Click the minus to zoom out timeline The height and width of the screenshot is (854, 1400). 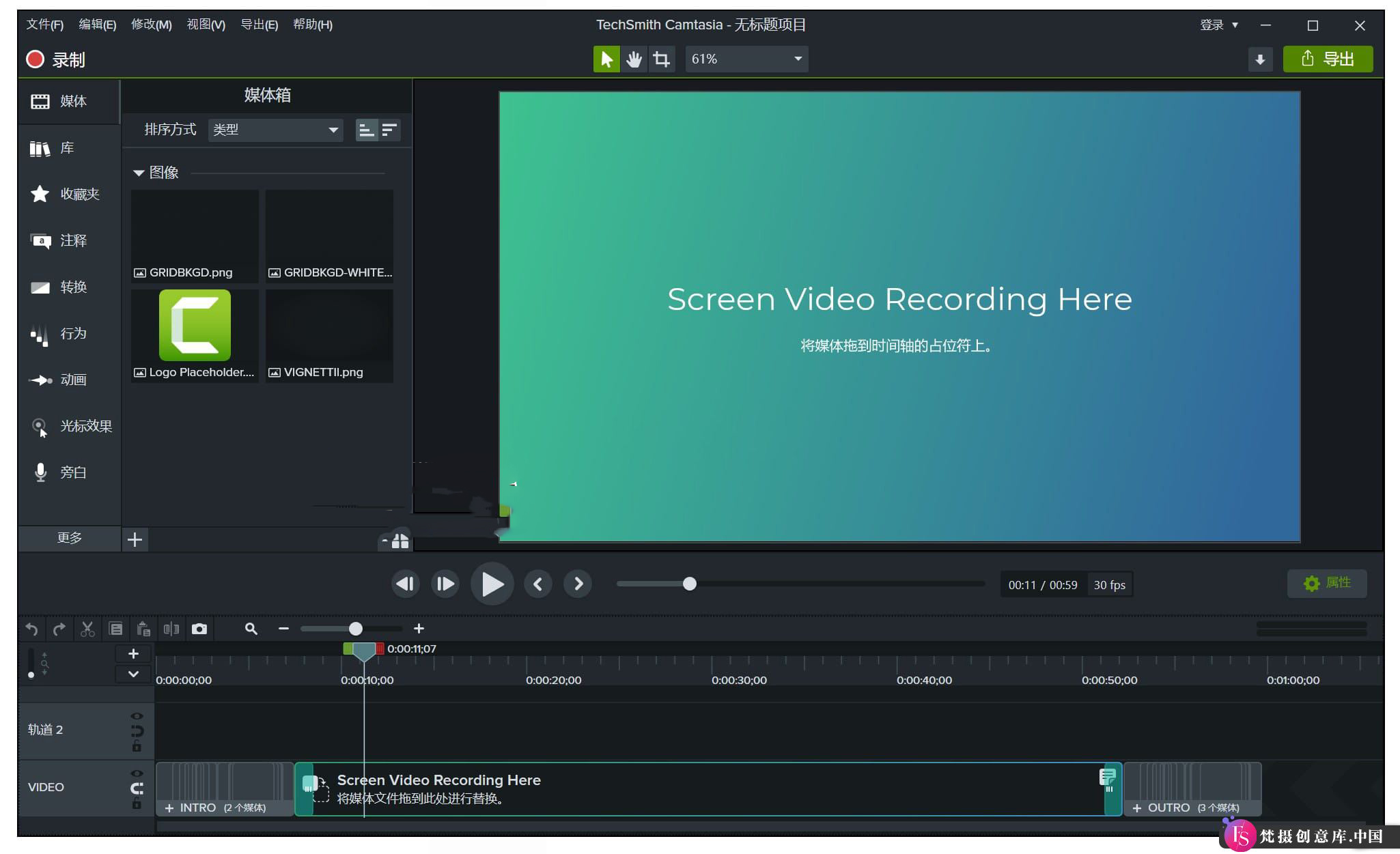tap(284, 629)
